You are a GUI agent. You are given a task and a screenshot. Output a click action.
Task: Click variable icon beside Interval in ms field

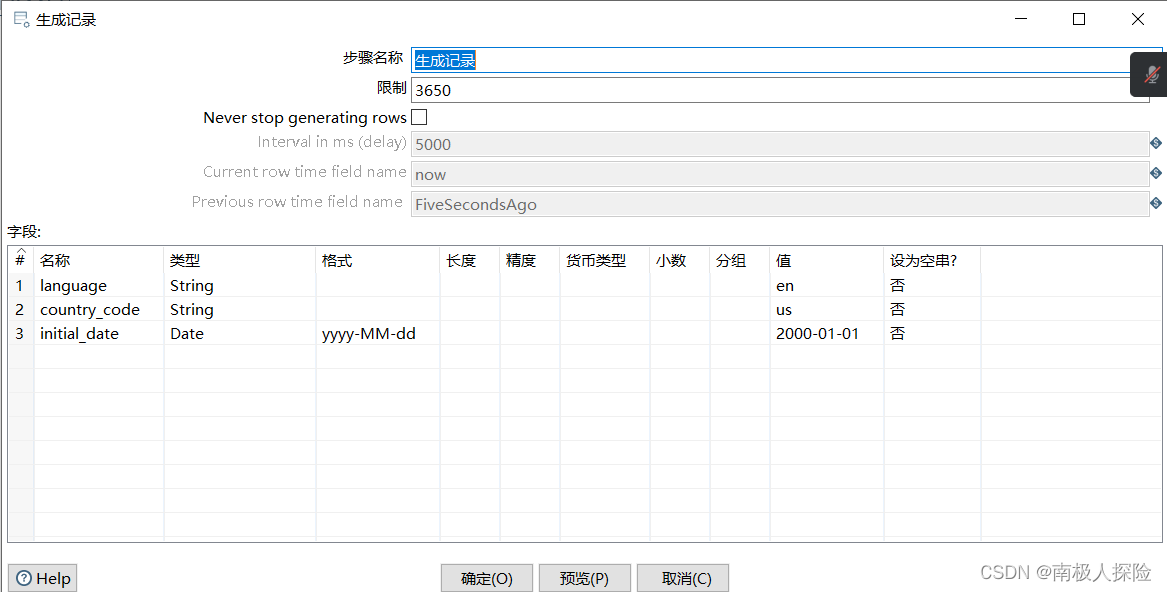click(x=1156, y=143)
